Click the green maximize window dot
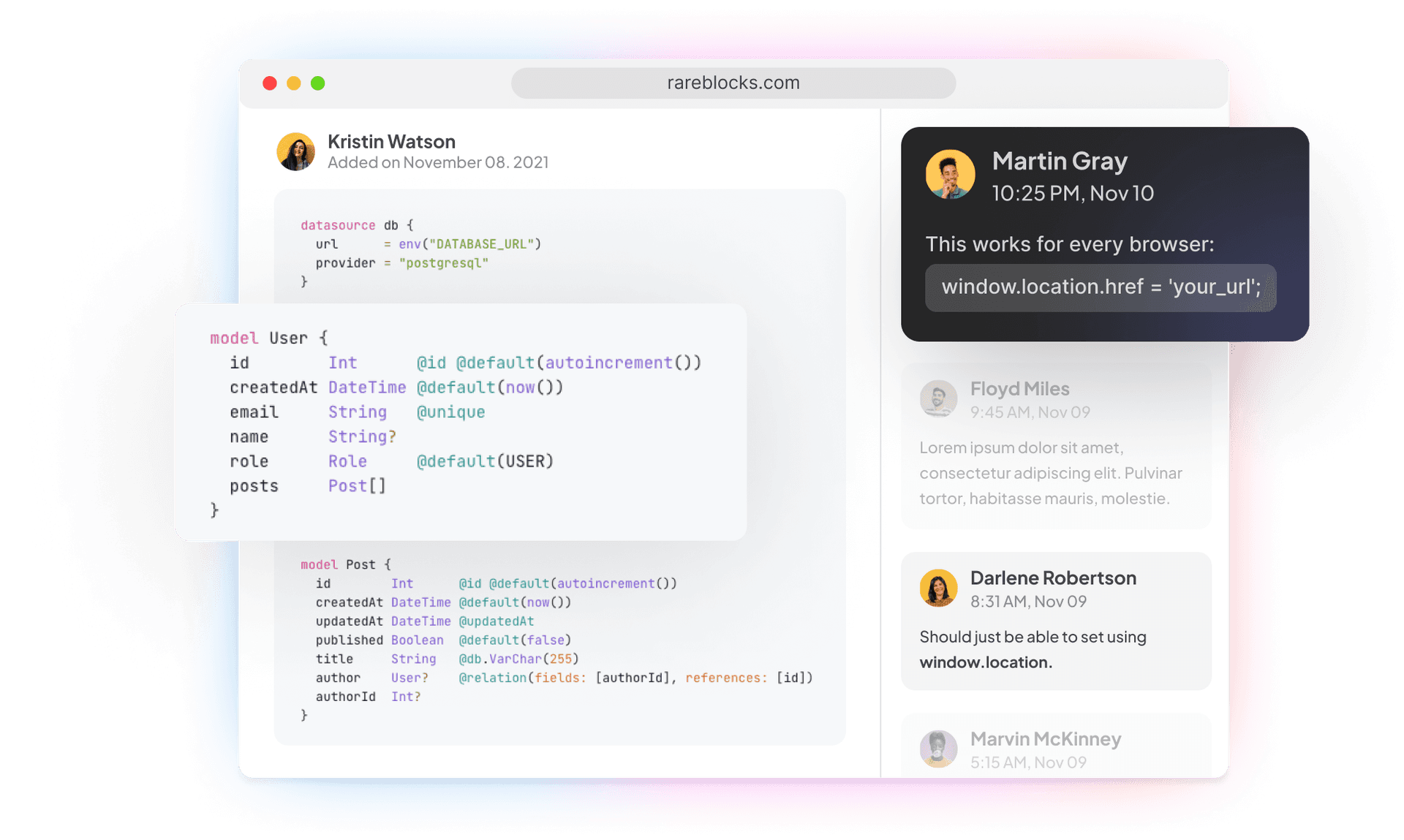 tap(318, 83)
